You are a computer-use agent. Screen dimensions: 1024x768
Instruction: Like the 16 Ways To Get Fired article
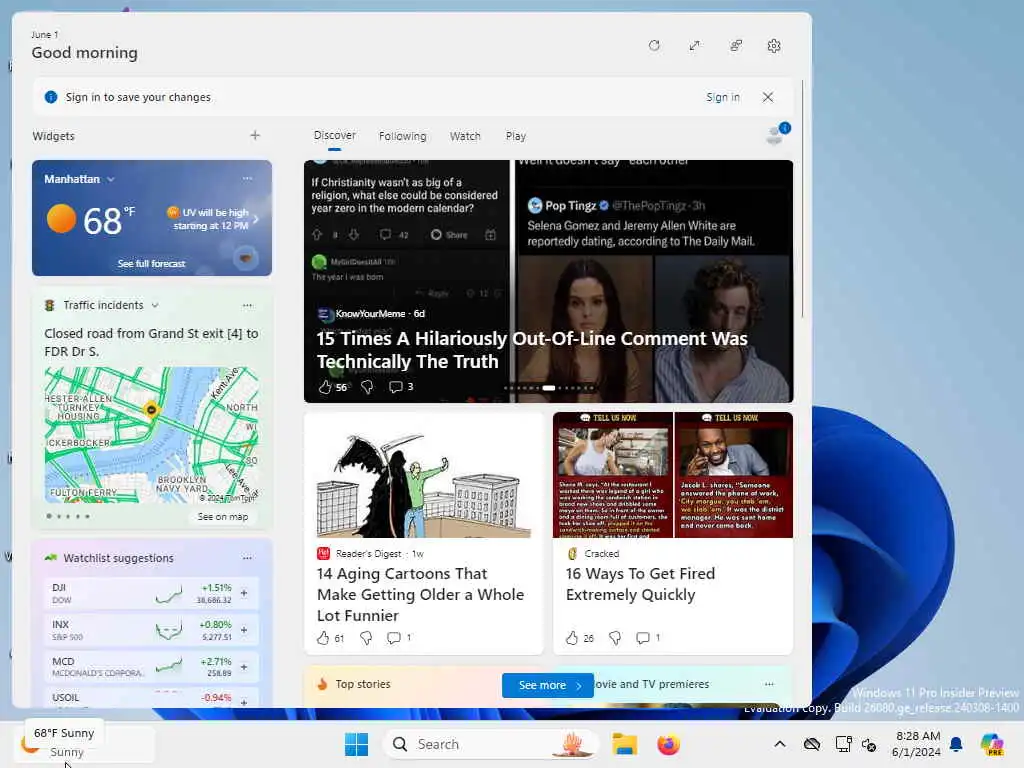571,637
